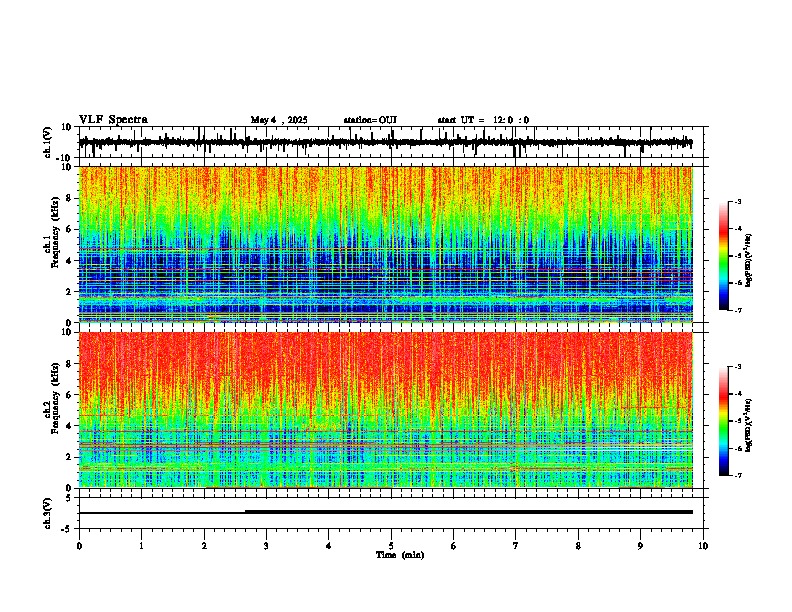Click time axis tick label "5" below ch.3
This screenshot has width=792, height=612.
(x=391, y=546)
